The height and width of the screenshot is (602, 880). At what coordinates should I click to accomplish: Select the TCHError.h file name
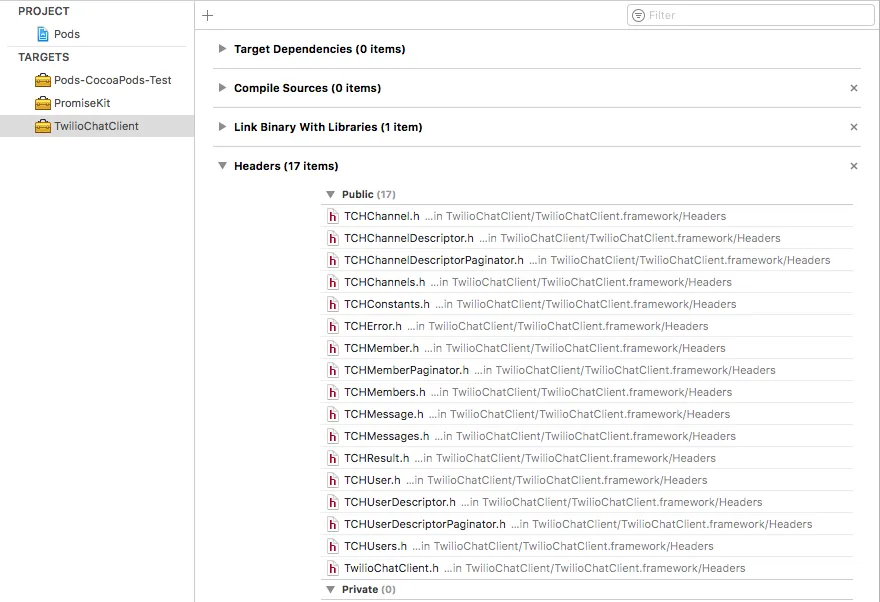point(373,327)
